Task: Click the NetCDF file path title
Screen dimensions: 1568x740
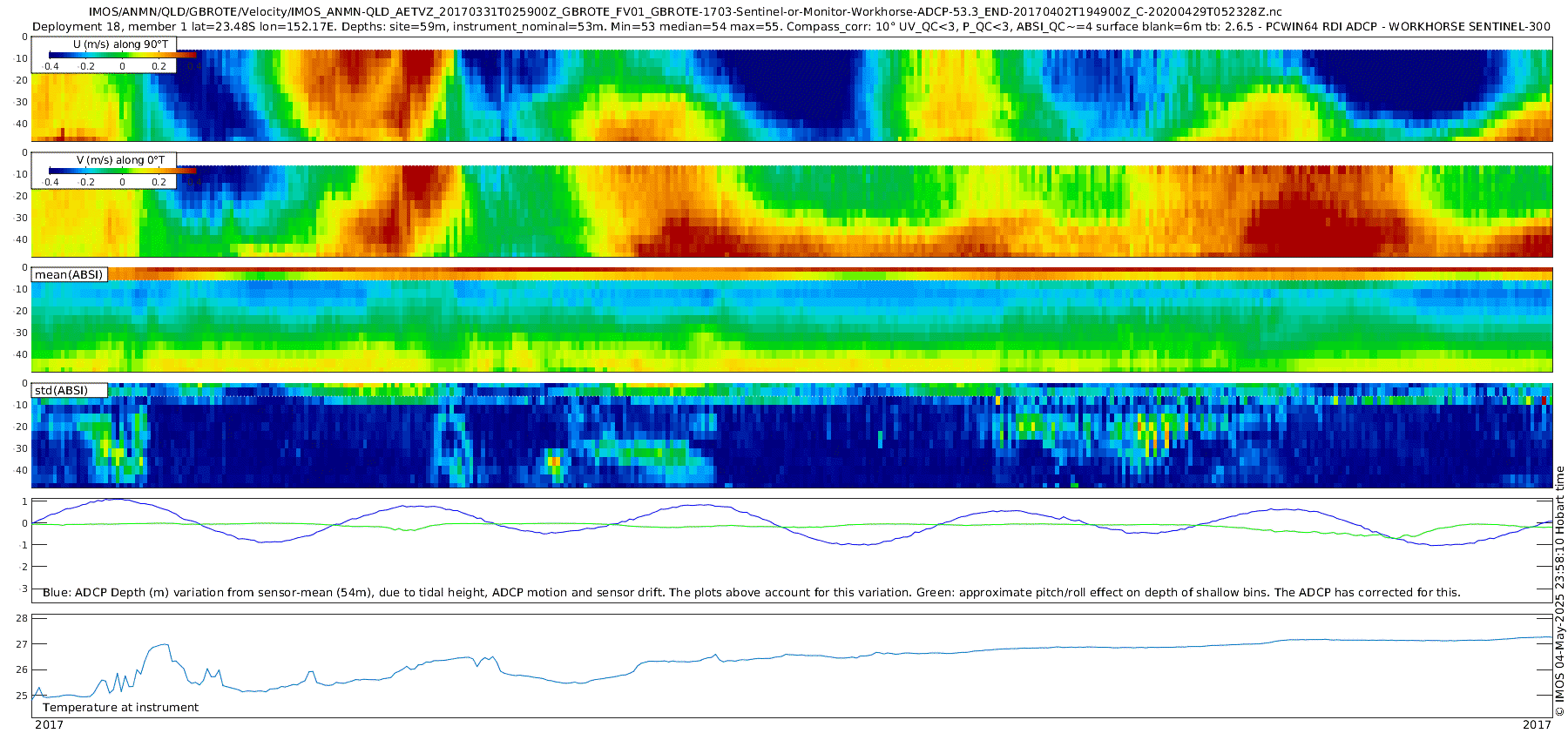Action: 685,11
